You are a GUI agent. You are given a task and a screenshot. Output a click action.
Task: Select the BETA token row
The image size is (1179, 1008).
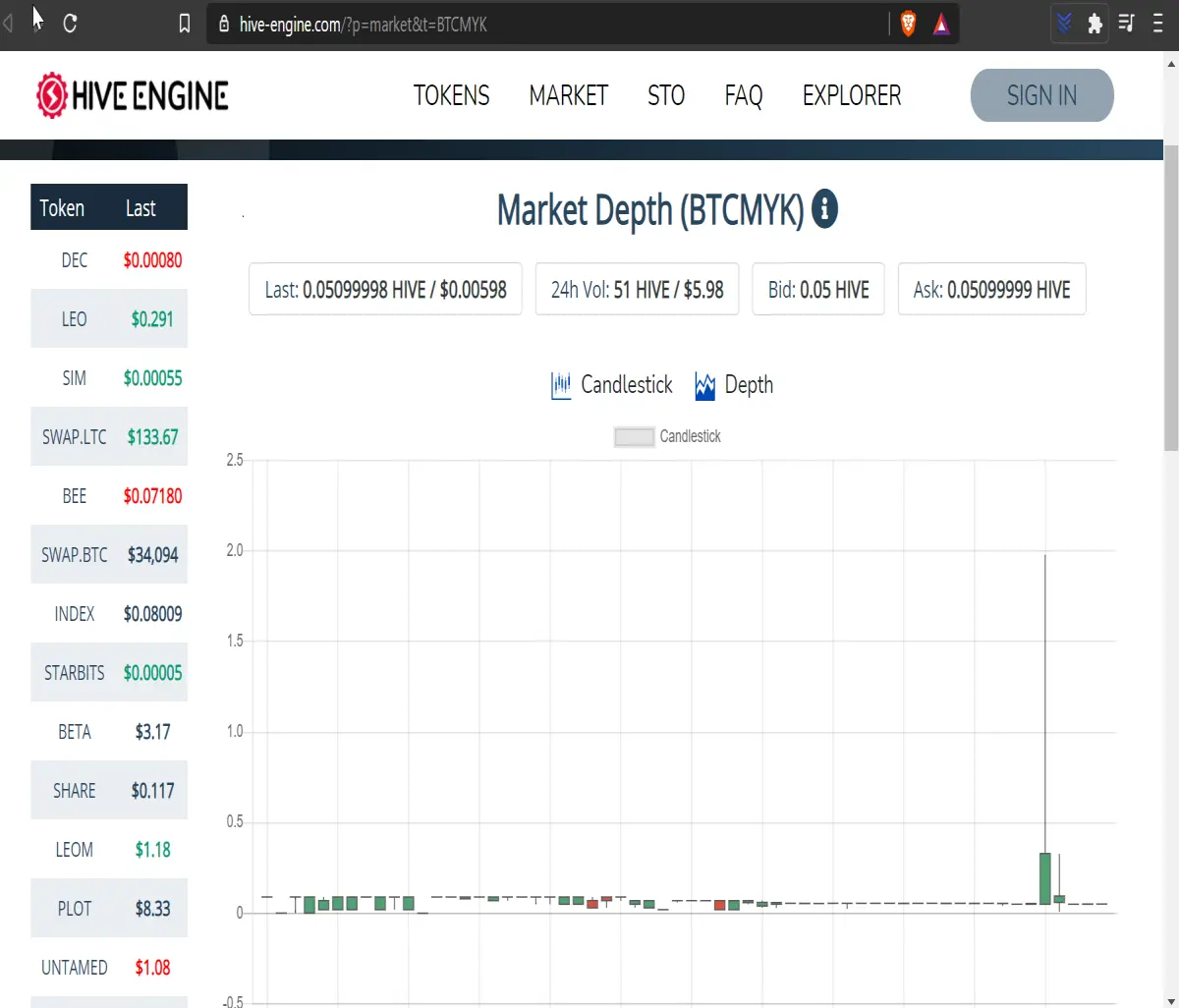[x=109, y=731]
